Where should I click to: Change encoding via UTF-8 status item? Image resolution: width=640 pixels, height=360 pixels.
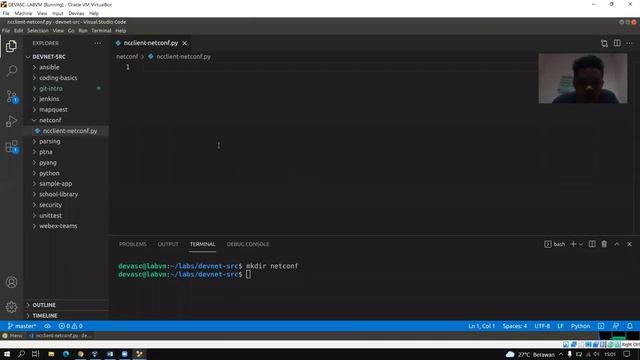[x=542, y=326]
